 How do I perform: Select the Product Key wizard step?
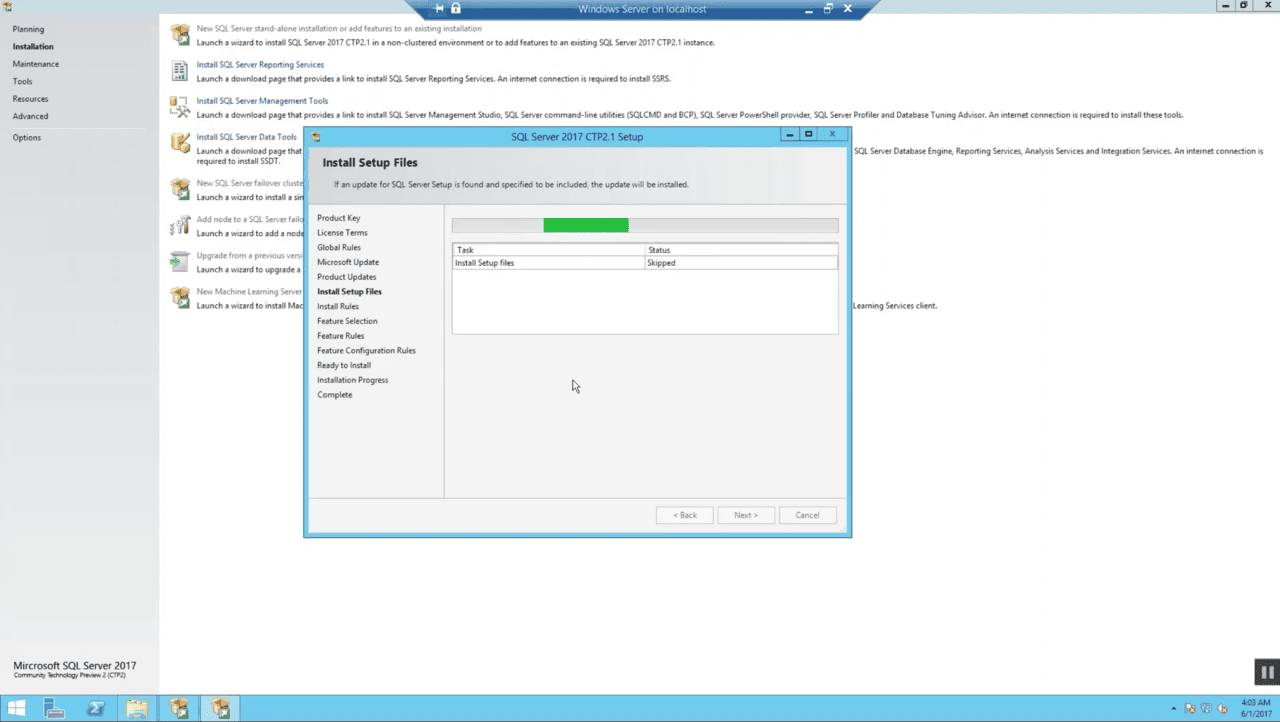tap(339, 218)
